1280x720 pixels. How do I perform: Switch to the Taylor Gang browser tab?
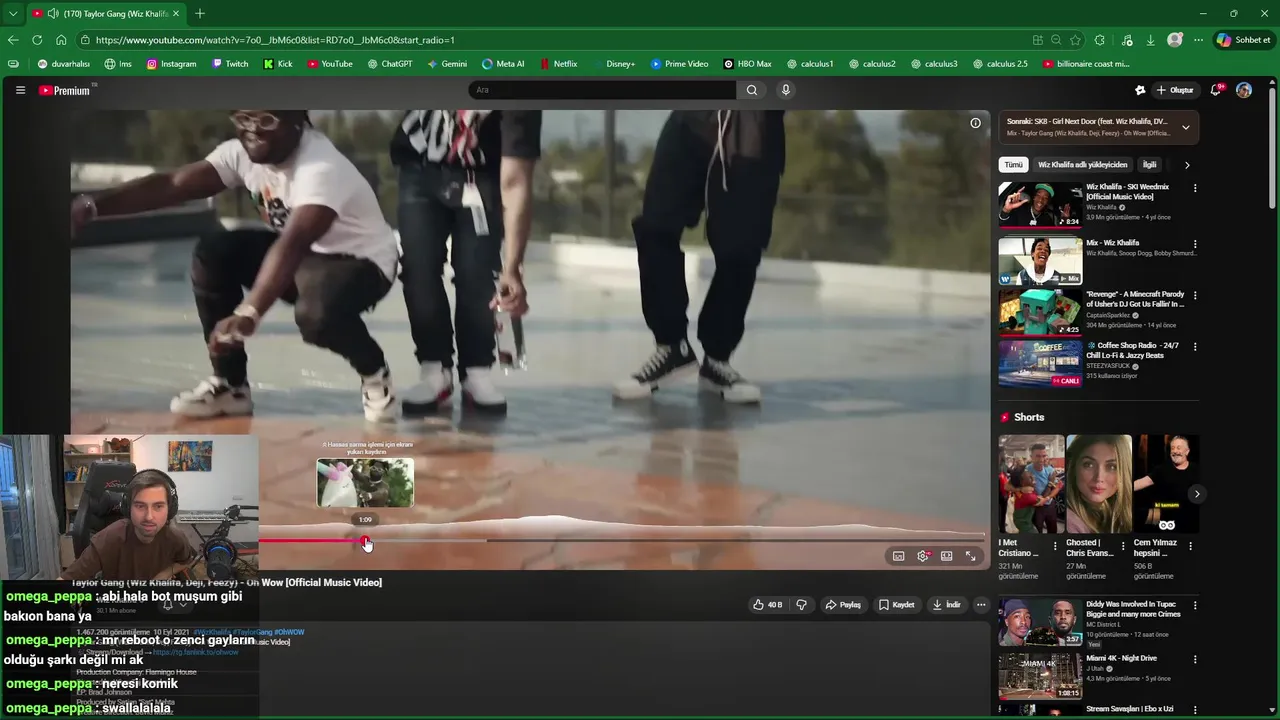tap(105, 13)
